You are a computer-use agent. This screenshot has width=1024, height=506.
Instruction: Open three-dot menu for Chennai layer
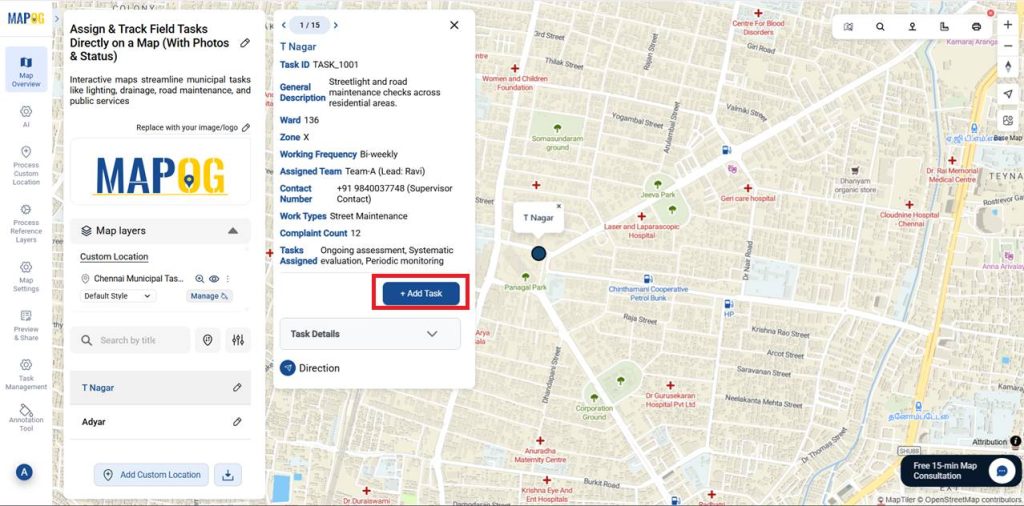pos(228,279)
